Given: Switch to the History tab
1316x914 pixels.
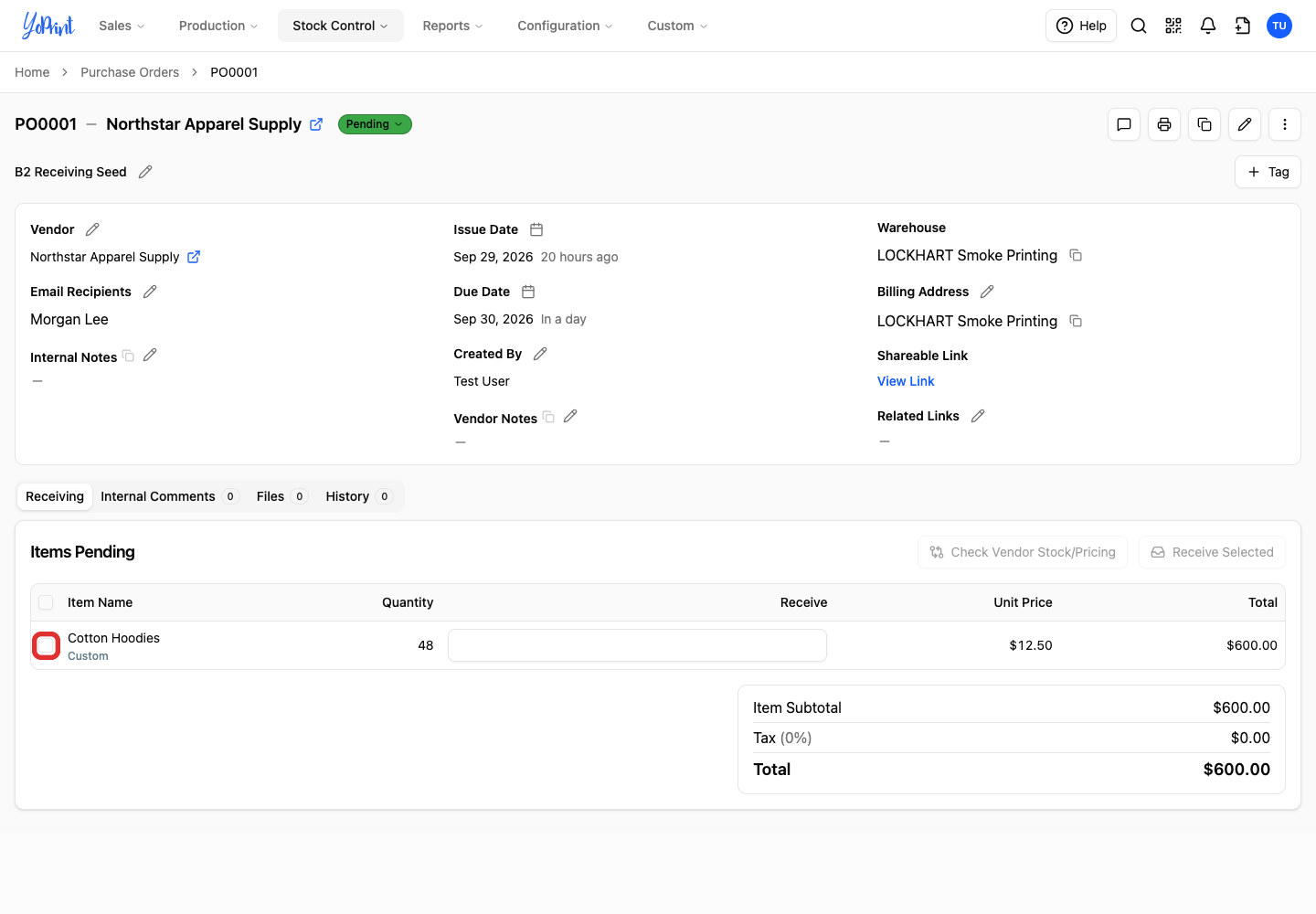Looking at the screenshot, I should (x=358, y=496).
